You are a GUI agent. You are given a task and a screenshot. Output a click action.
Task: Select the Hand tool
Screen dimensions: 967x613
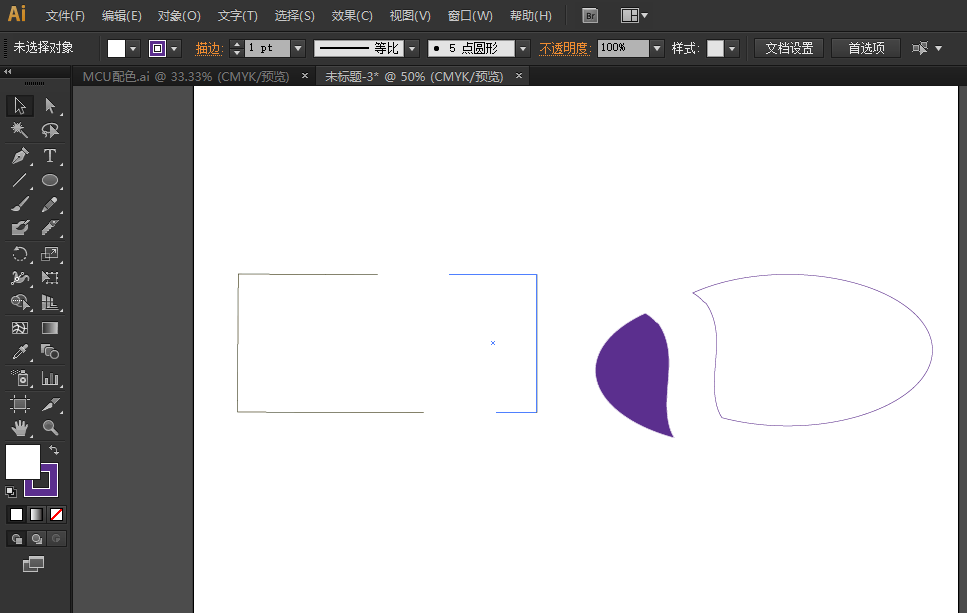point(20,427)
